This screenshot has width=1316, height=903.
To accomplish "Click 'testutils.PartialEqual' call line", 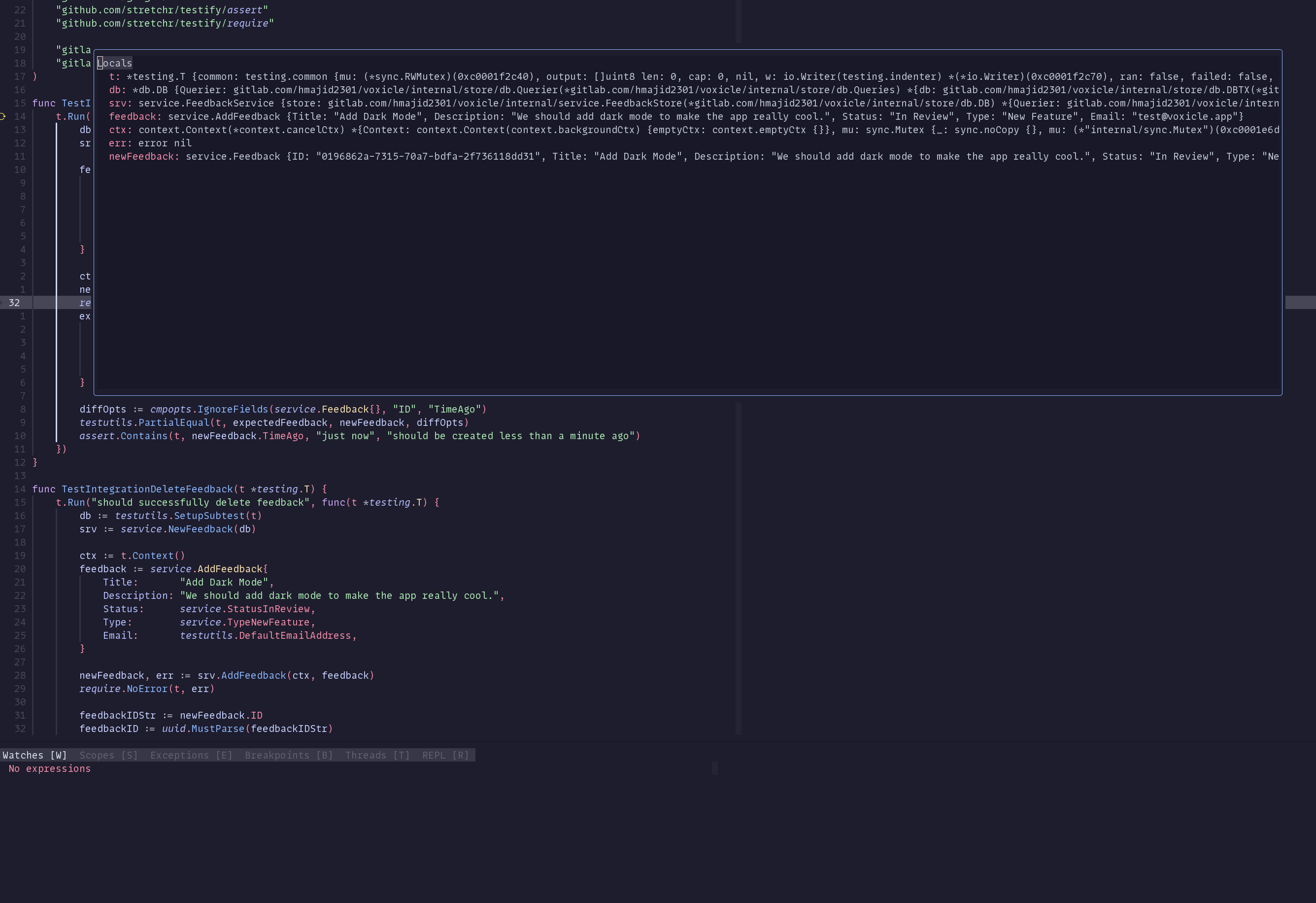I will coord(274,422).
